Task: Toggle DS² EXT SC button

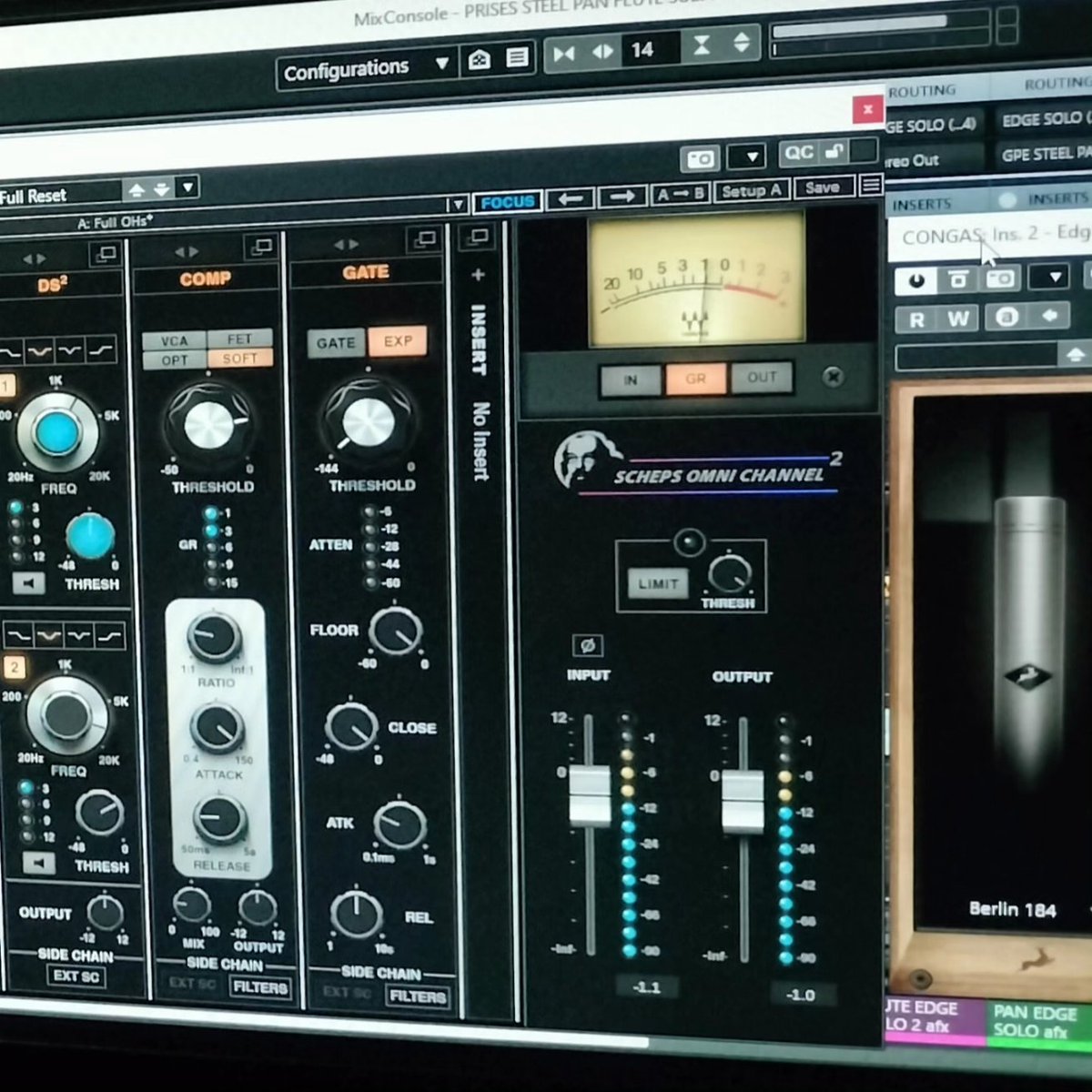Action: (76, 976)
